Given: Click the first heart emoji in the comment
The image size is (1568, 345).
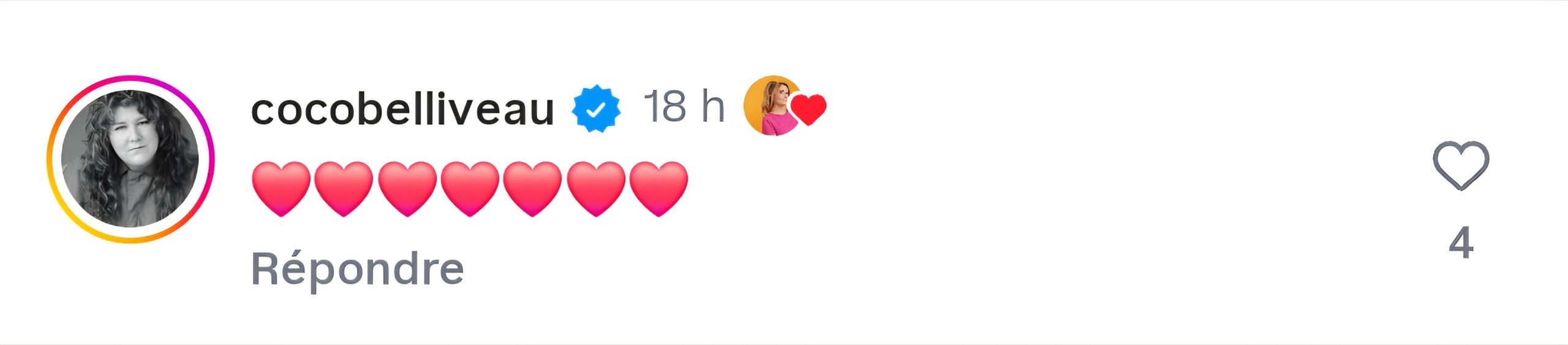Looking at the screenshot, I should coord(281,188).
